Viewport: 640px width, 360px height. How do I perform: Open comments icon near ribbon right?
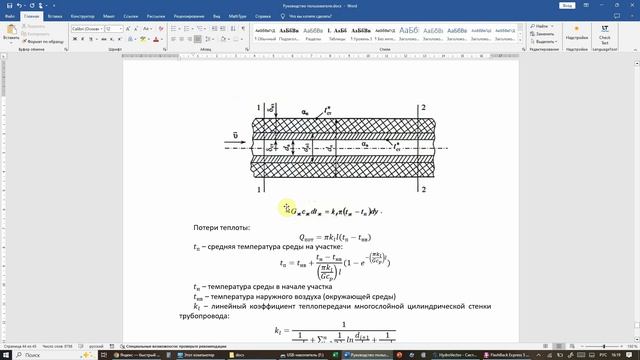617,16
